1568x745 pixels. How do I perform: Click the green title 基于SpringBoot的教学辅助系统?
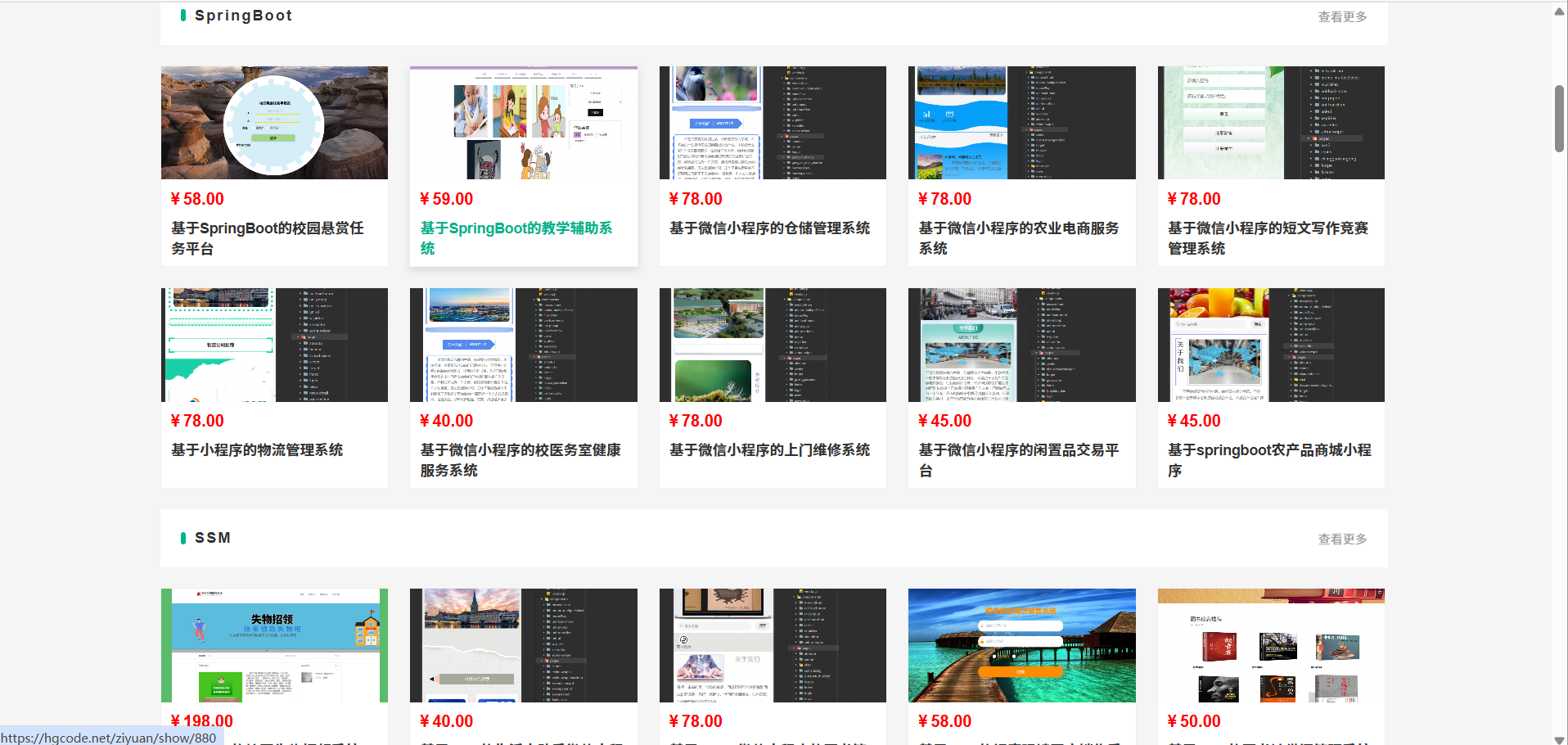516,238
